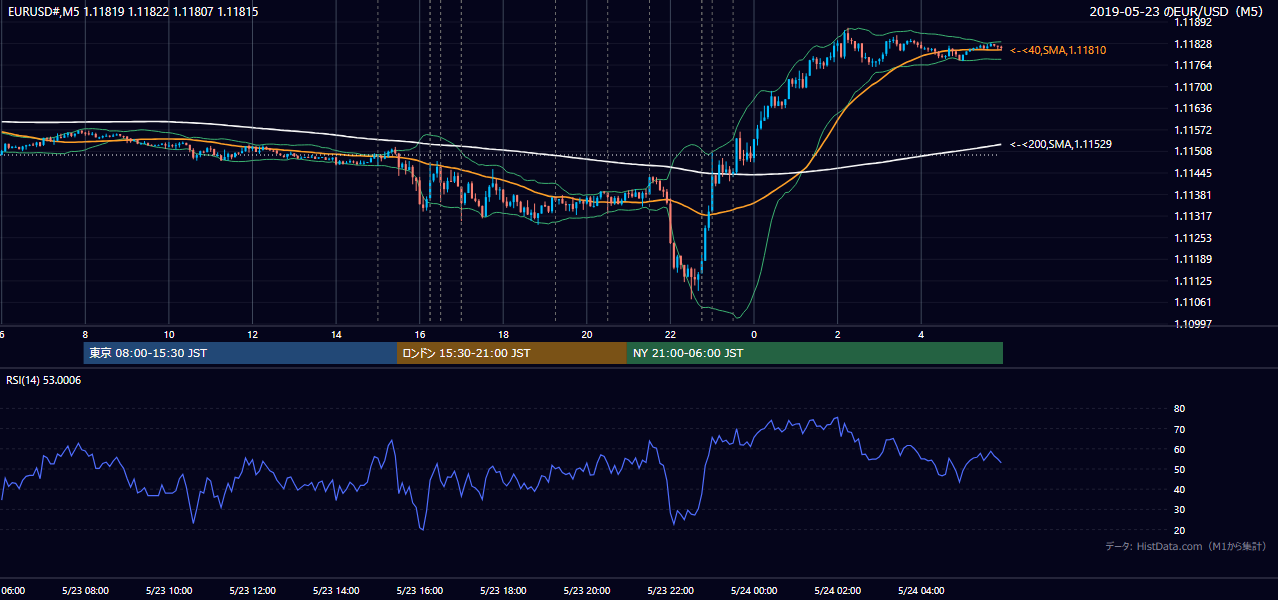
Task: Click bottom time axis label 5/23 22:00
Action: [670, 591]
